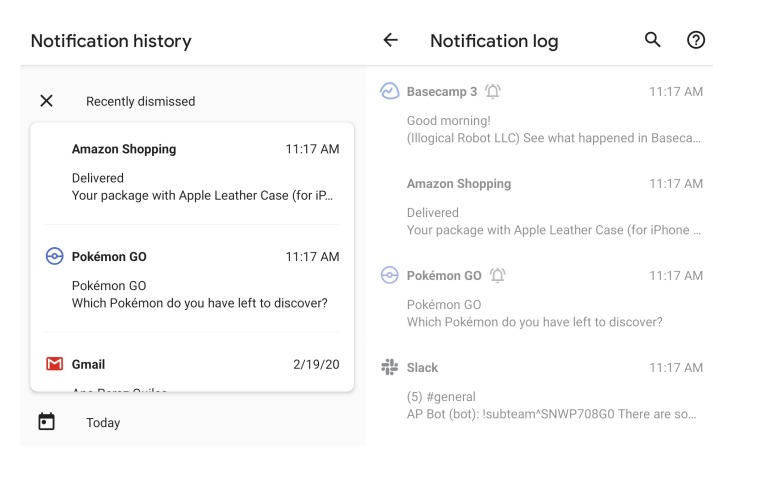Click the Gmail envelope icon
The image size is (780, 480).
55,365
